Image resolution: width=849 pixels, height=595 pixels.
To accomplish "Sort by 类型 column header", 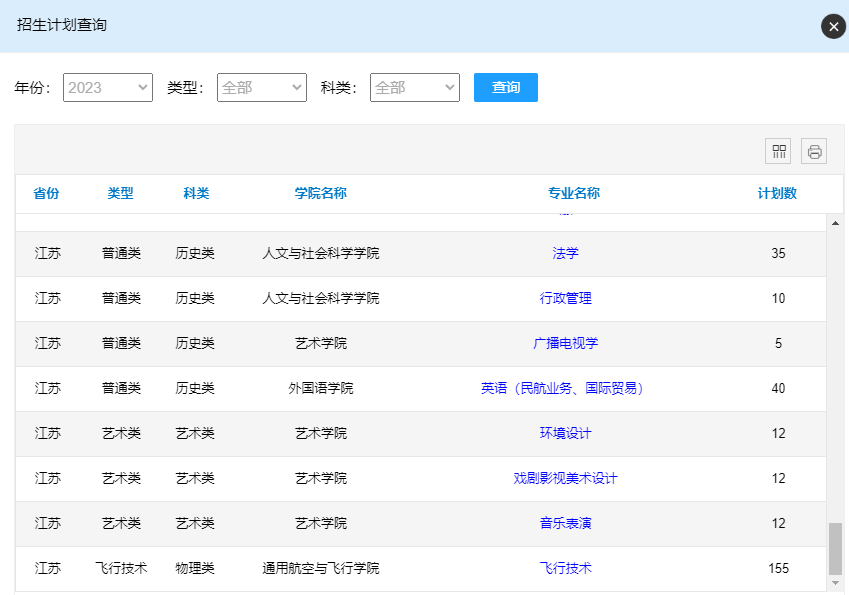I will pyautogui.click(x=120, y=193).
